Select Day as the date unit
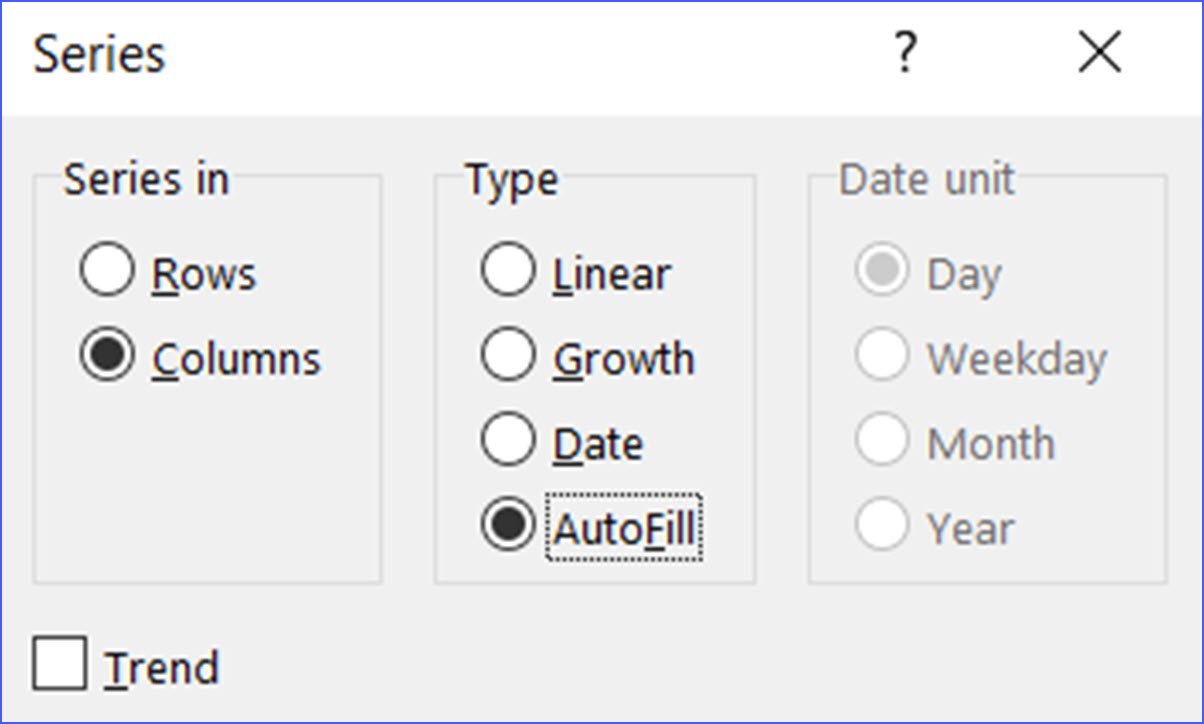 881,271
